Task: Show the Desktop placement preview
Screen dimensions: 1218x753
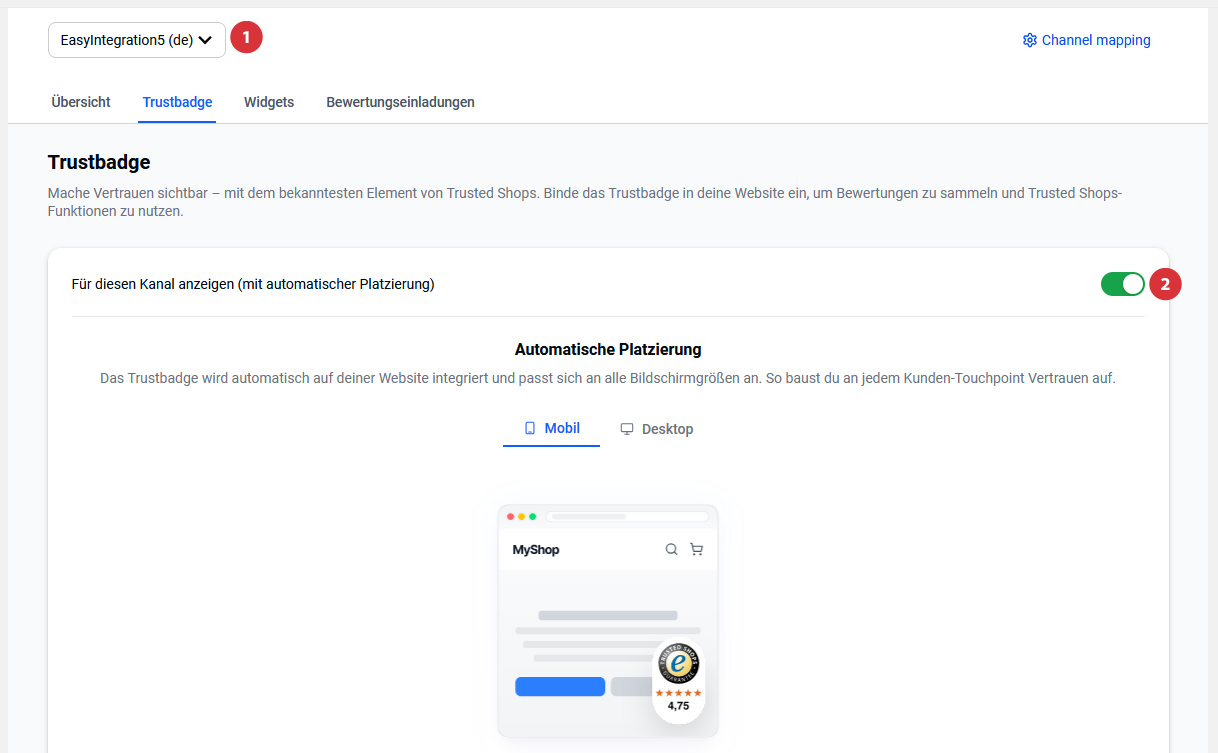Action: coord(657,429)
